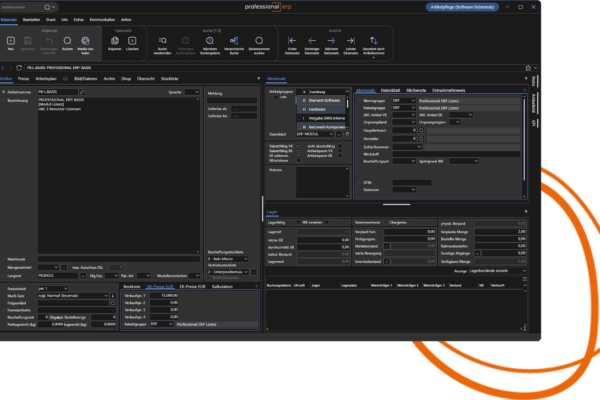Open Bearbeiten menu
Screen dimensions: 600x400
[31, 20]
